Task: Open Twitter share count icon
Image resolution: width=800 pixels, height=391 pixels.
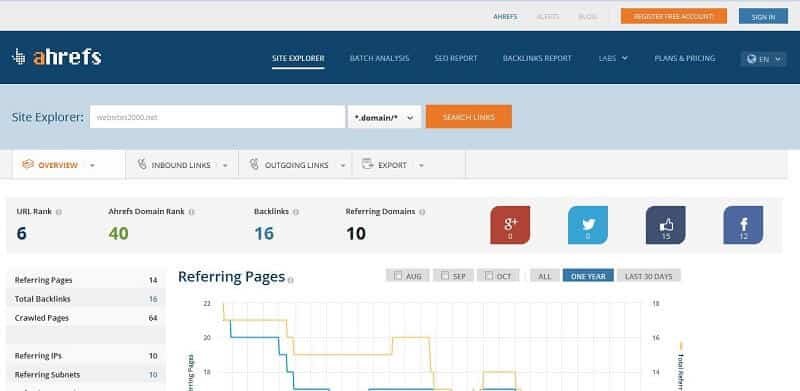Action: click(x=588, y=225)
